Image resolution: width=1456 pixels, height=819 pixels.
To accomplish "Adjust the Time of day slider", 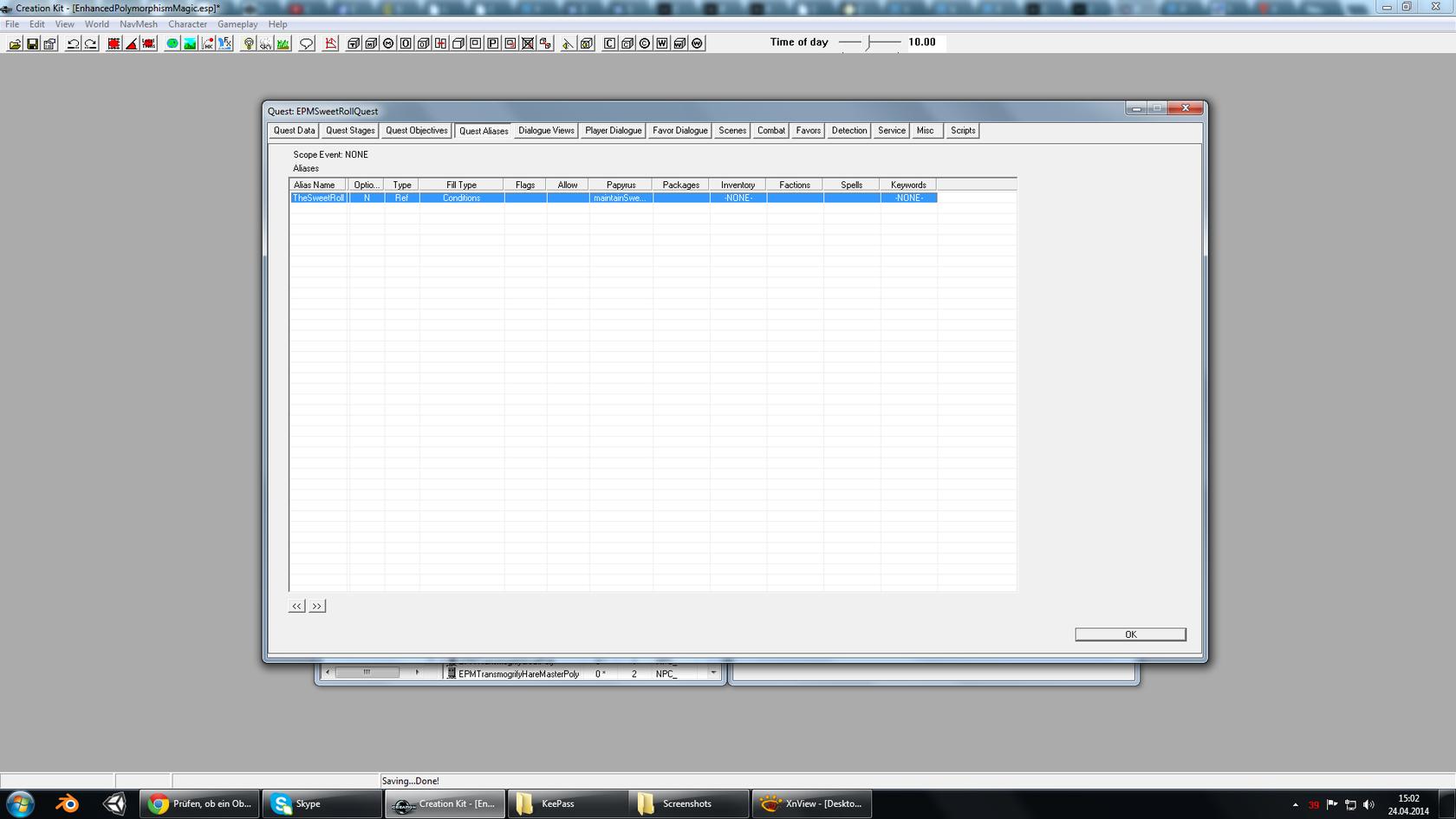I will (869, 42).
